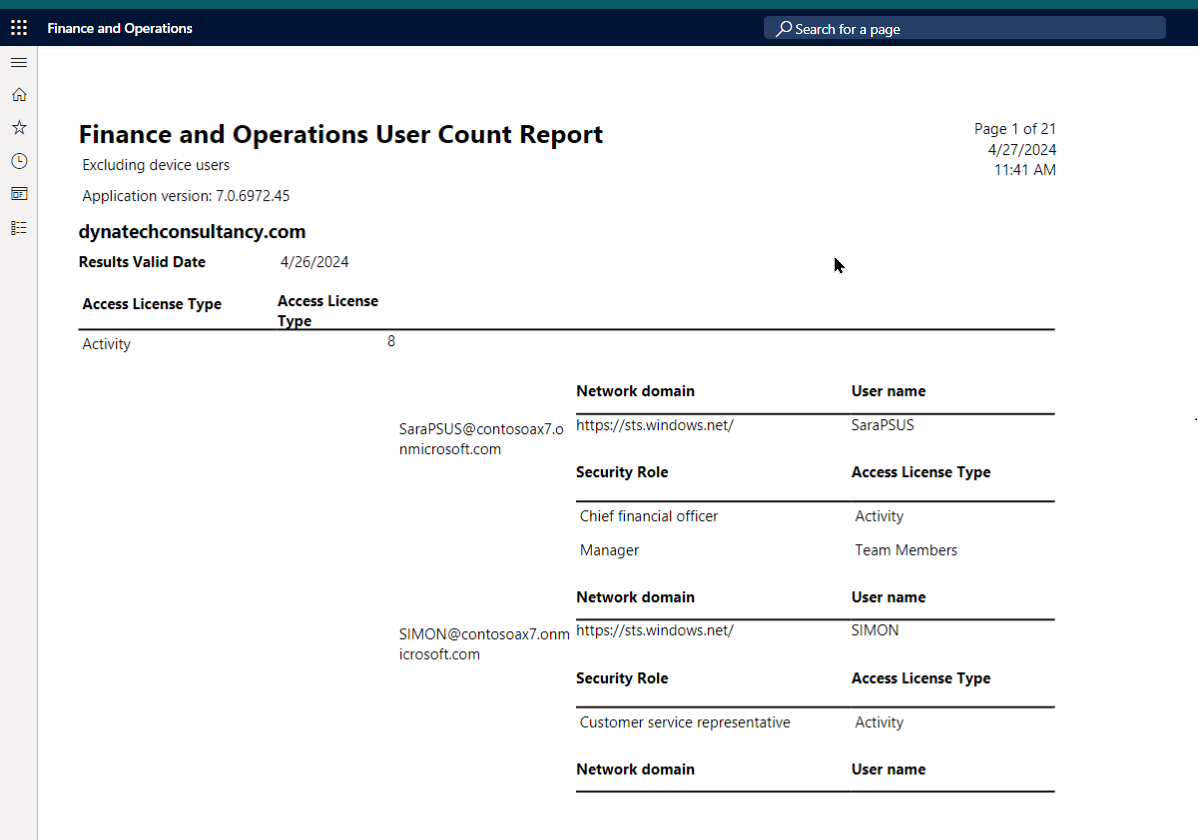Open Modules list icon in the sidebar

pyautogui.click(x=19, y=228)
